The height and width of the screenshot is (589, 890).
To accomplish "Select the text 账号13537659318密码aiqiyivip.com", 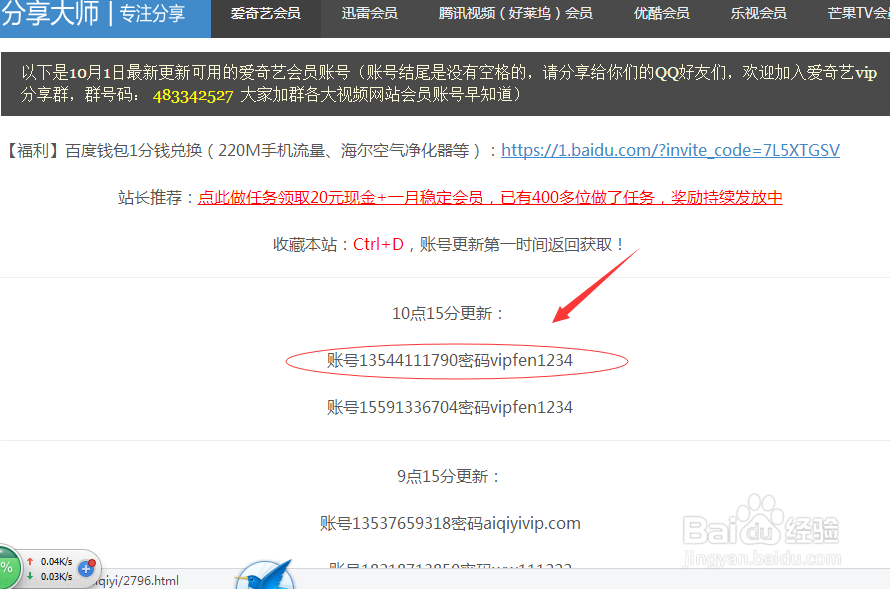I will [450, 523].
